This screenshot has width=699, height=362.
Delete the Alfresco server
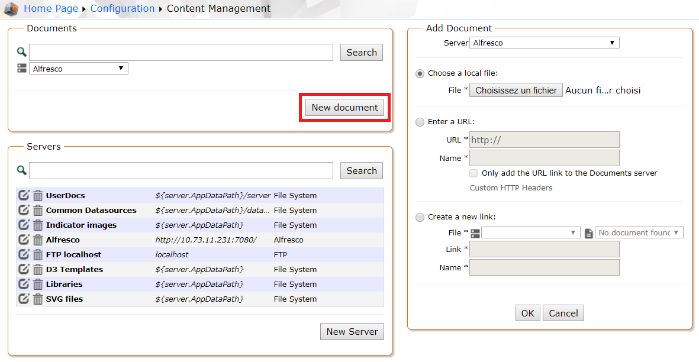click(38, 239)
